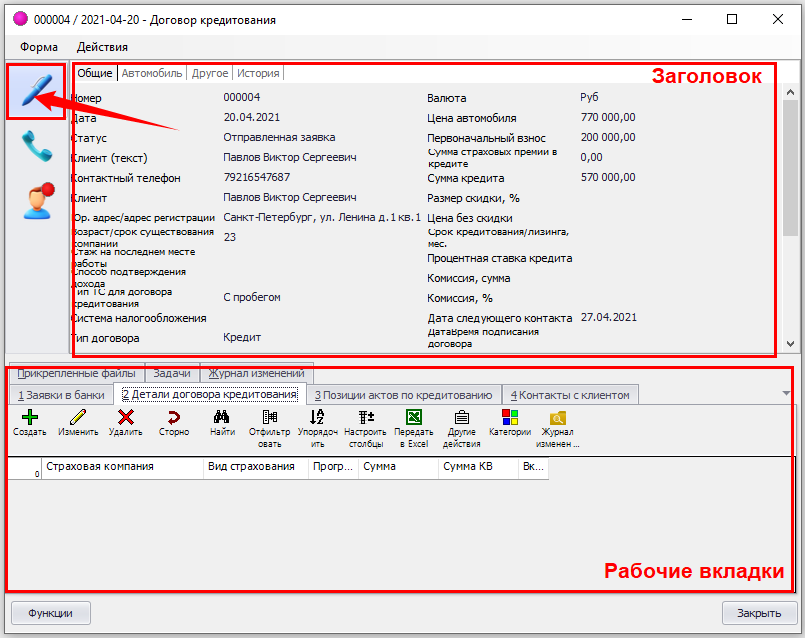Screen dimensions: 805x638
Task: Click the client person icon in sidebar
Action: point(36,200)
